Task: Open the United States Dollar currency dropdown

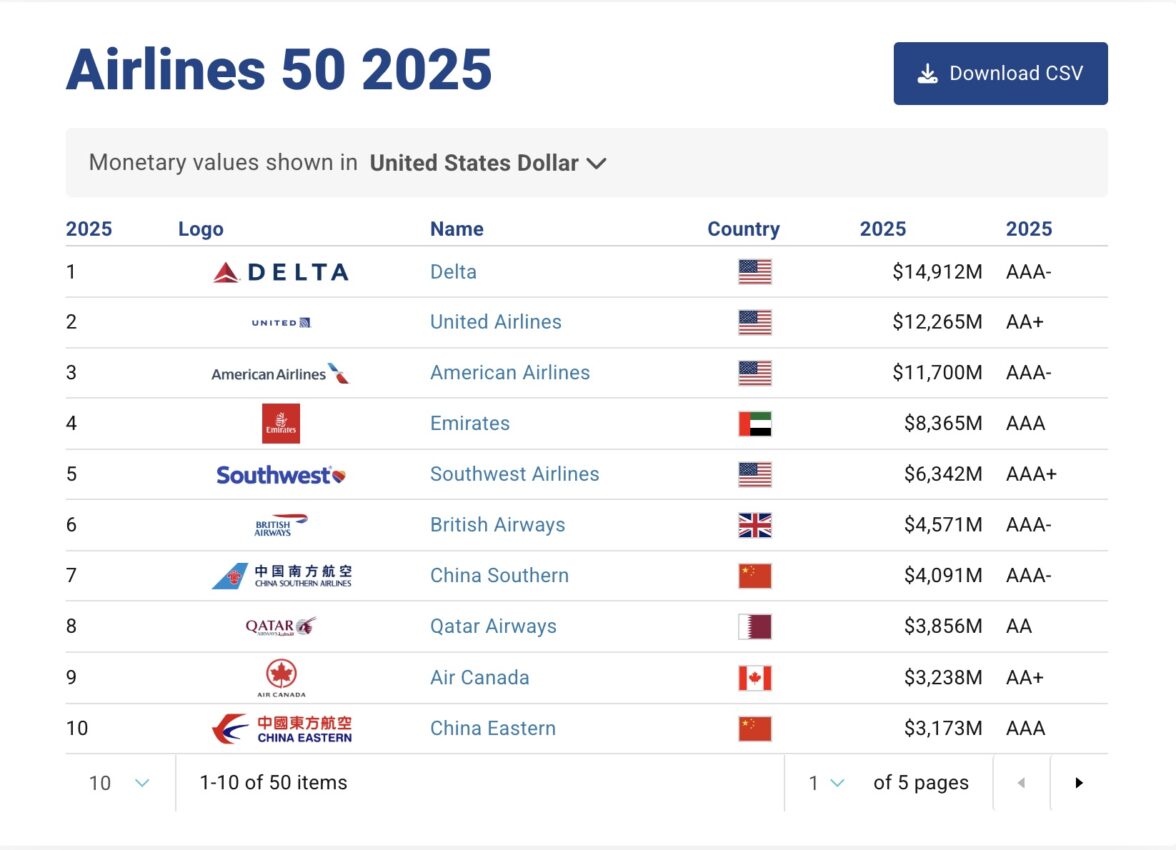Action: [488, 163]
